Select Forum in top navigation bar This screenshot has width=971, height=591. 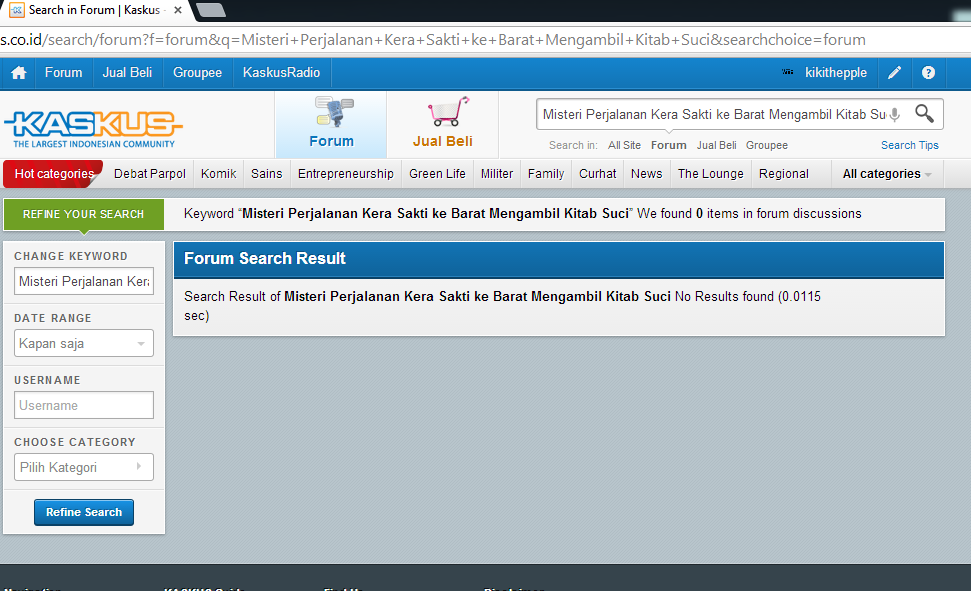click(x=63, y=72)
